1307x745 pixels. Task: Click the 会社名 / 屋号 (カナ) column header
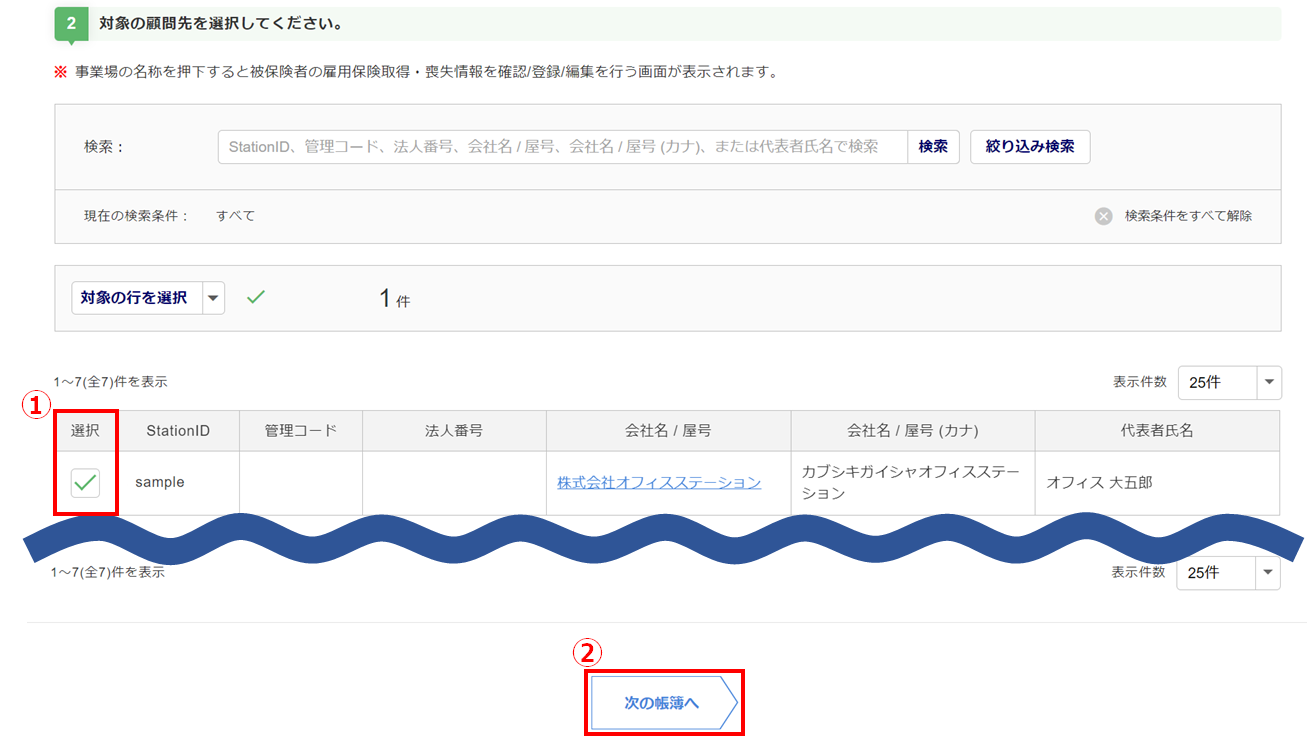[912, 431]
